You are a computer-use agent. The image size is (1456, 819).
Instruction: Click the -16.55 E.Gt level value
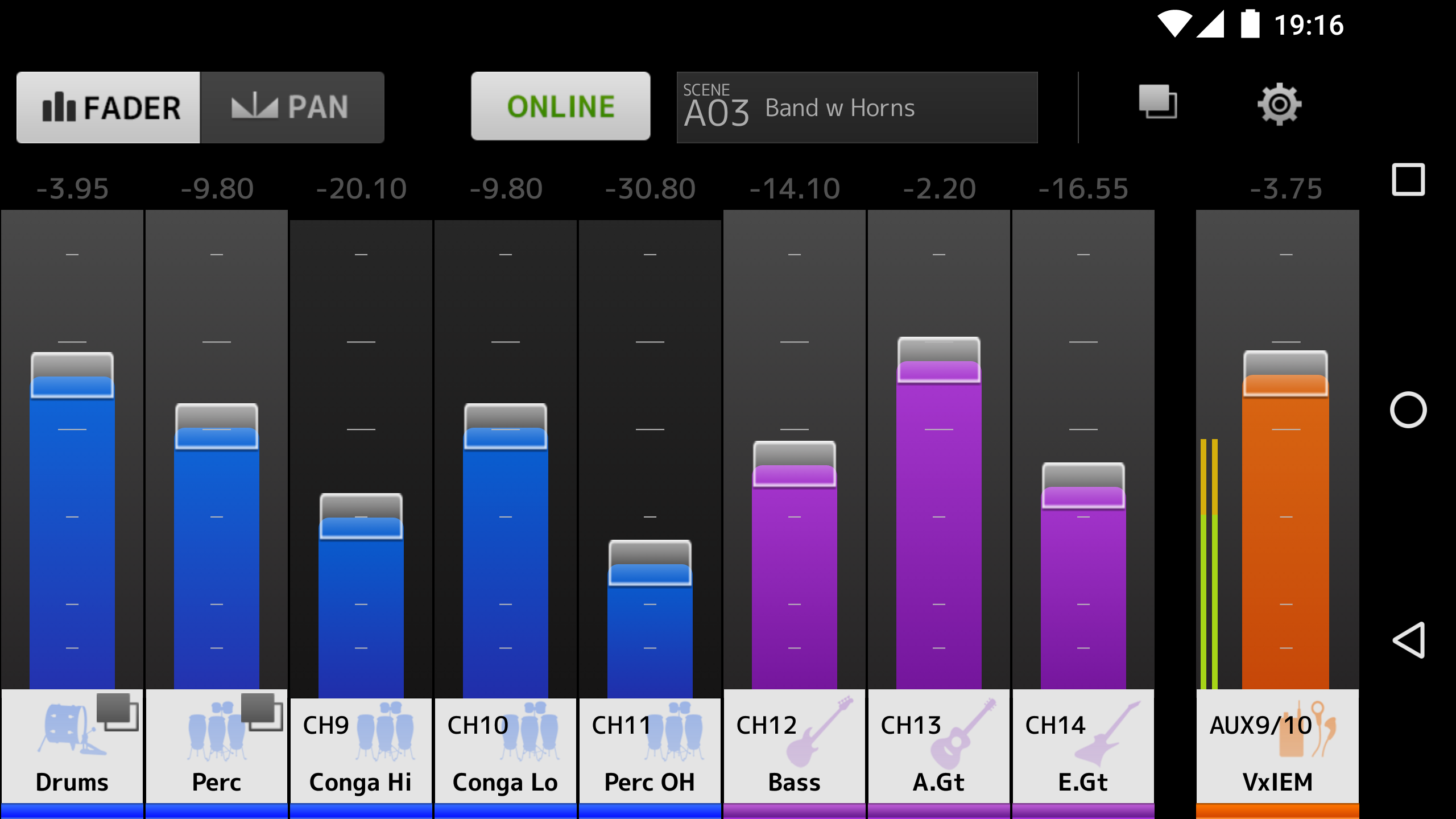pyautogui.click(x=1083, y=189)
